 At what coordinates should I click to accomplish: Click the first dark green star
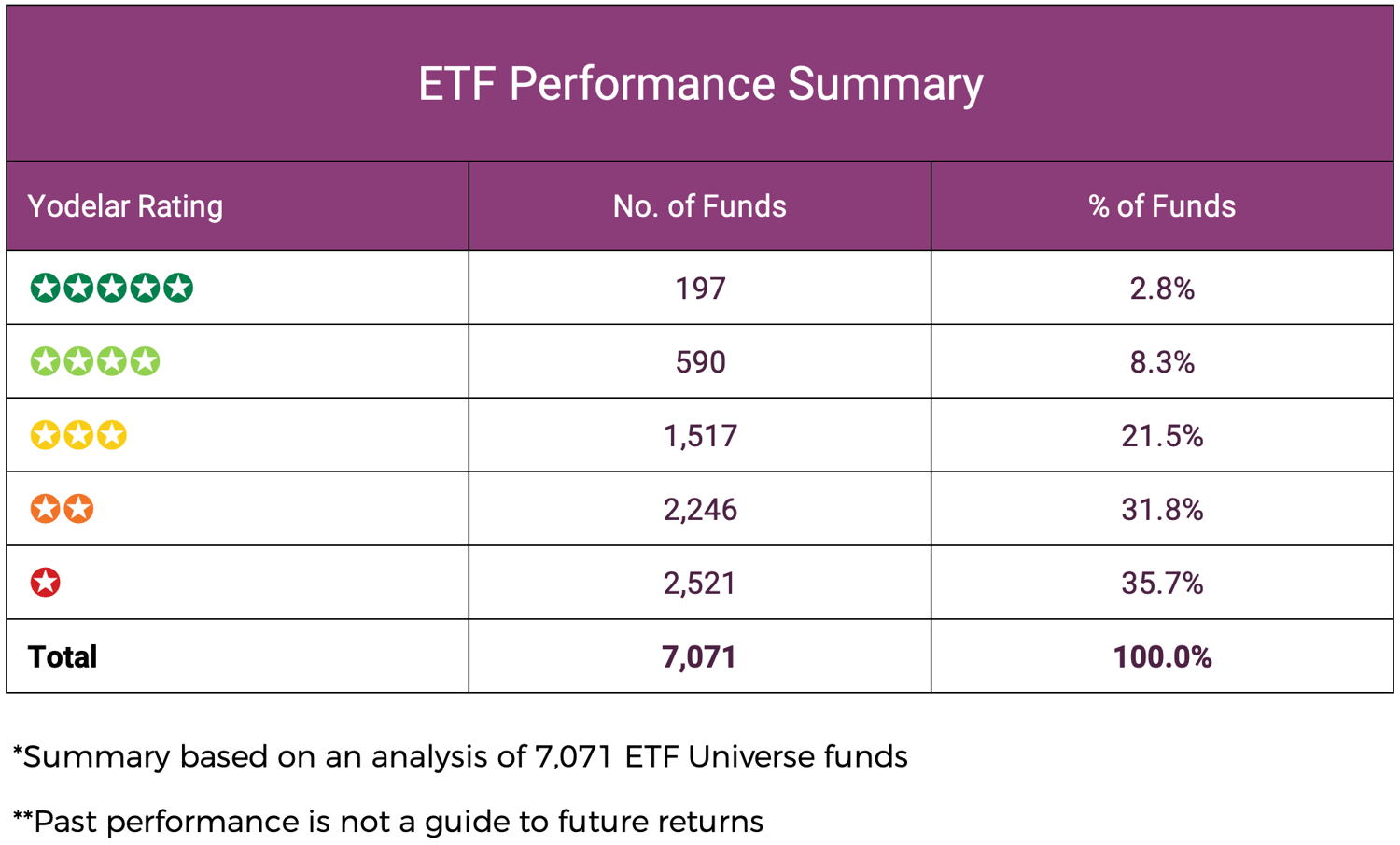tap(45, 288)
